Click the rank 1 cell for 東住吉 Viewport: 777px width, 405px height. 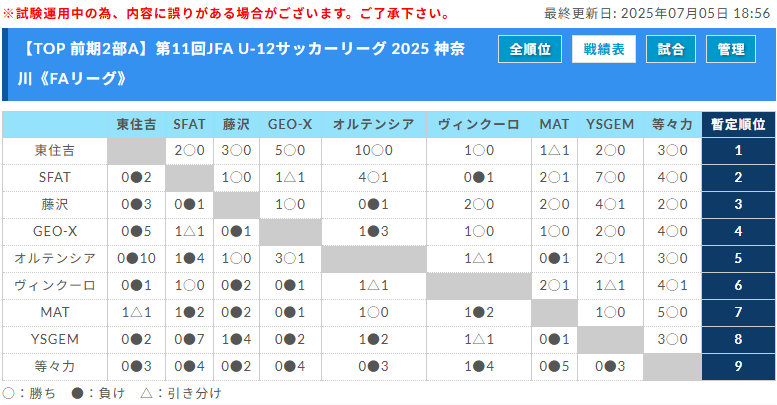[738, 151]
